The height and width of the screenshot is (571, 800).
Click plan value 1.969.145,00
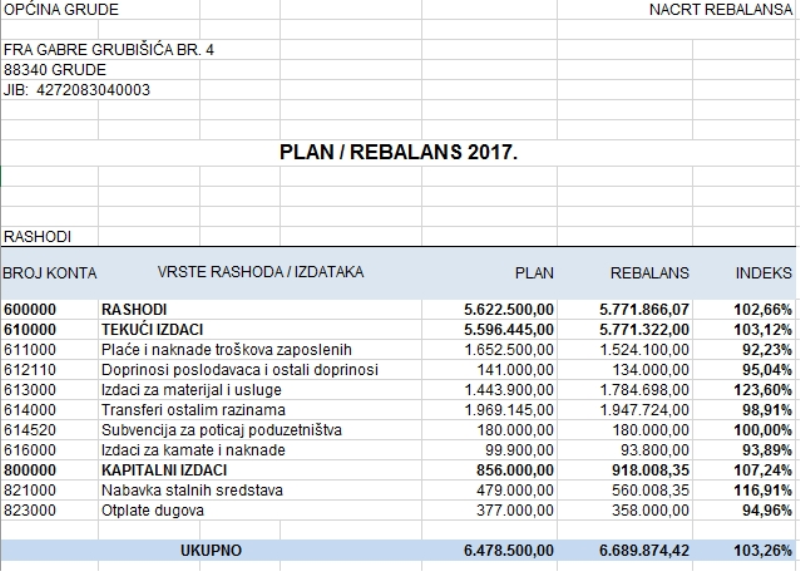tap(509, 410)
